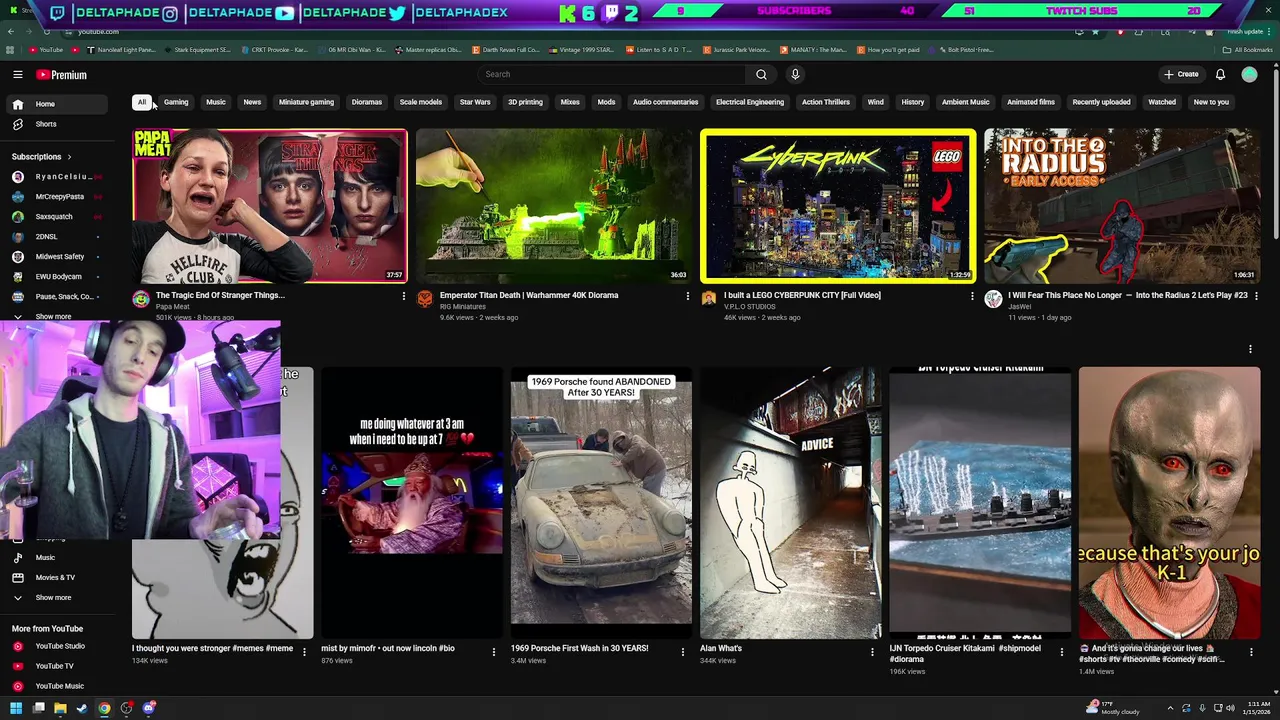This screenshot has height=720, width=1280.
Task: Open the YouTube hamburger guide menu
Action: [x=18, y=75]
